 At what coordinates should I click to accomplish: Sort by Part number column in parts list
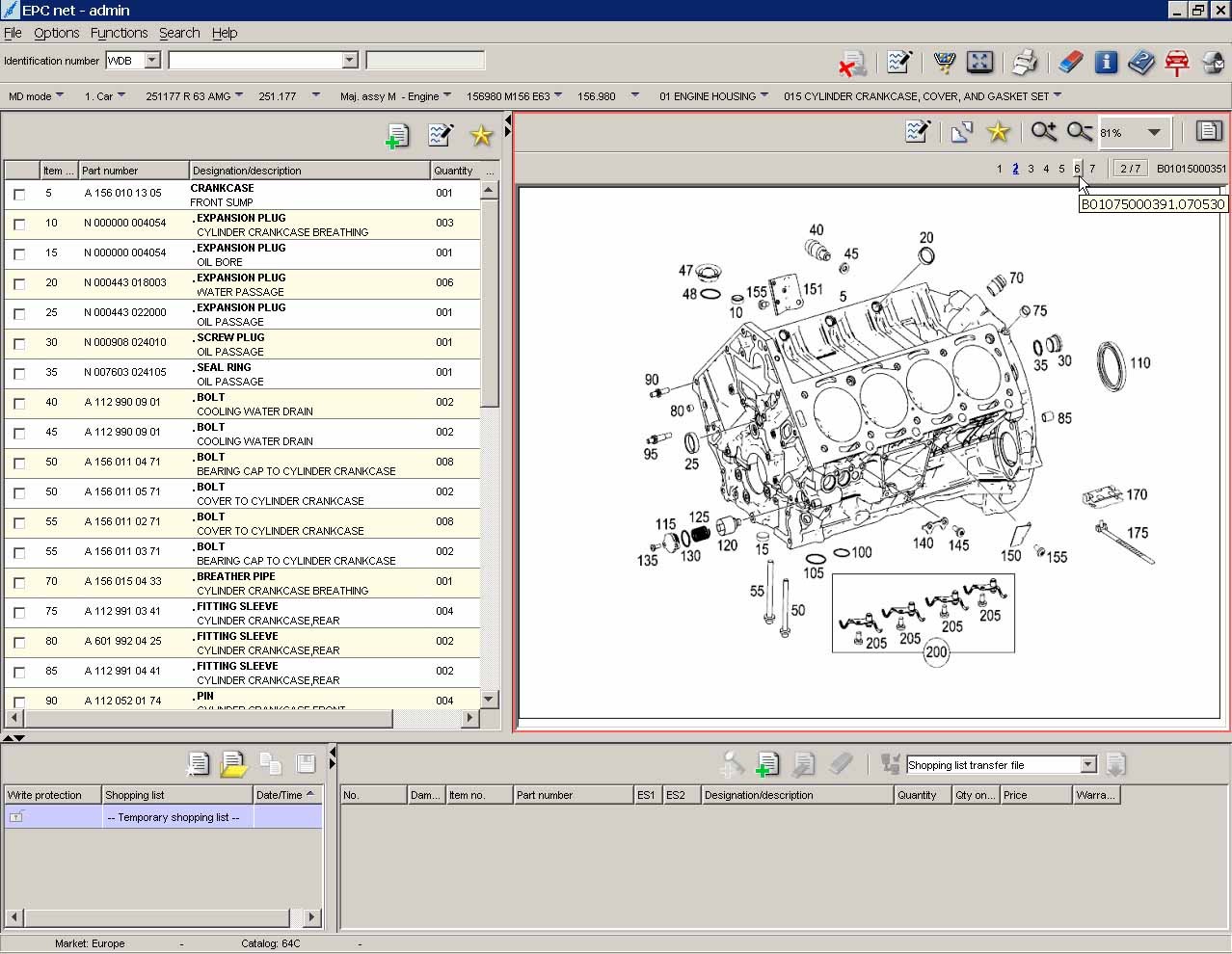point(134,171)
